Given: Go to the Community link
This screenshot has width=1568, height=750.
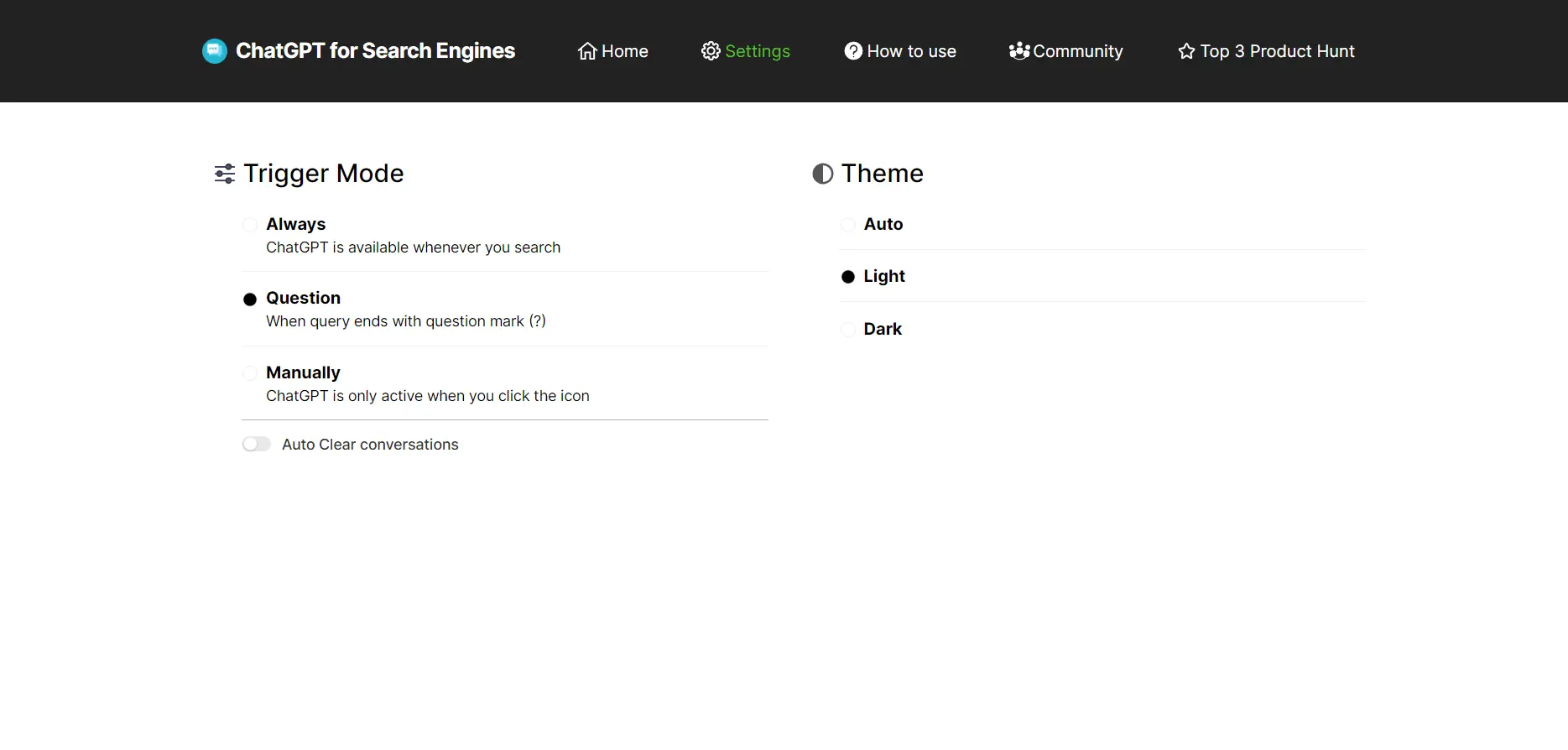Looking at the screenshot, I should click(x=1077, y=51).
